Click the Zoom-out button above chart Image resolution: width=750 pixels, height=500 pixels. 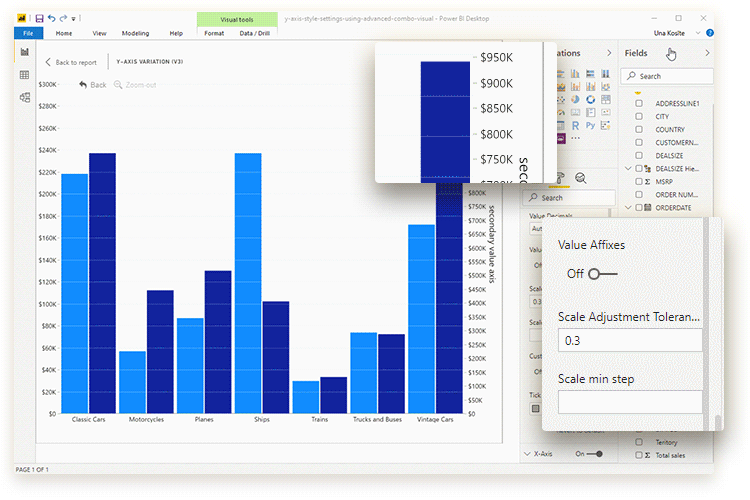click(x=135, y=85)
